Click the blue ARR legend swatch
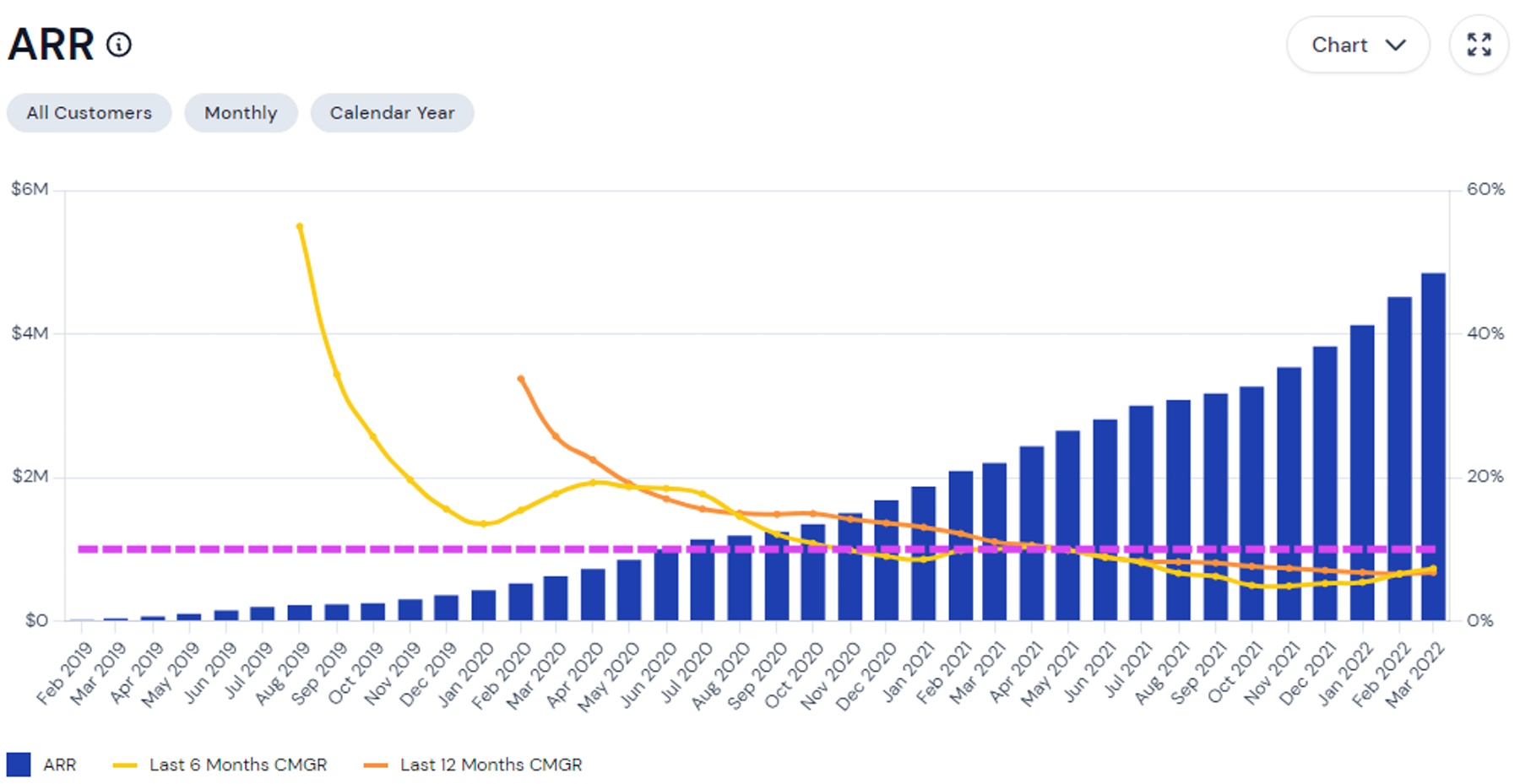The width and height of the screenshot is (1520, 784). coord(19,765)
